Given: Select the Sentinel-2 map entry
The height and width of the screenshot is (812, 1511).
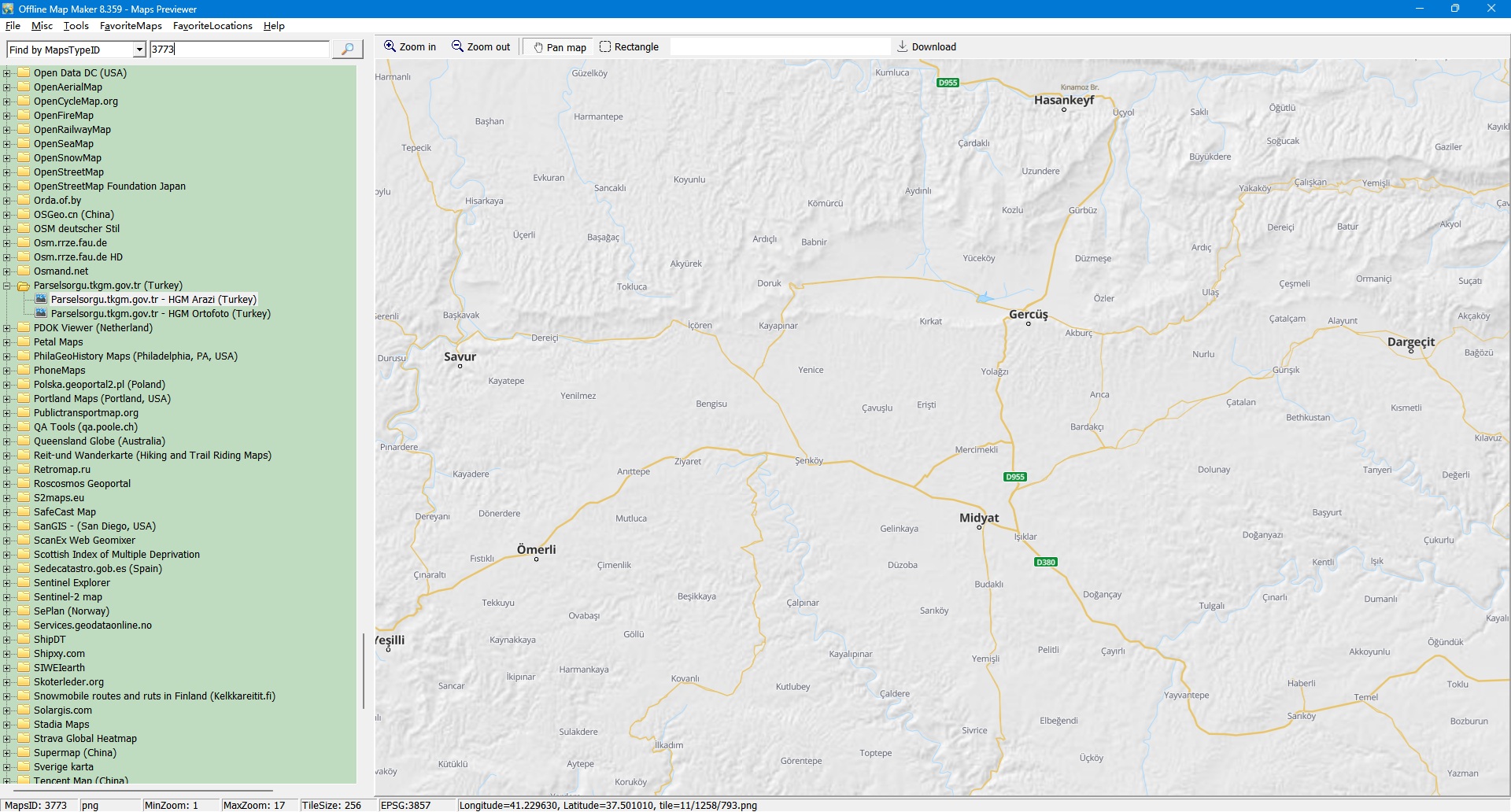Looking at the screenshot, I should (68, 597).
